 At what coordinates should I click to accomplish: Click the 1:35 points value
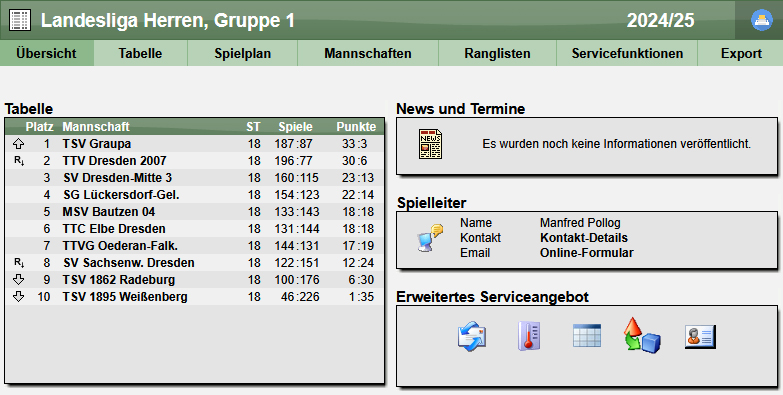click(x=362, y=297)
